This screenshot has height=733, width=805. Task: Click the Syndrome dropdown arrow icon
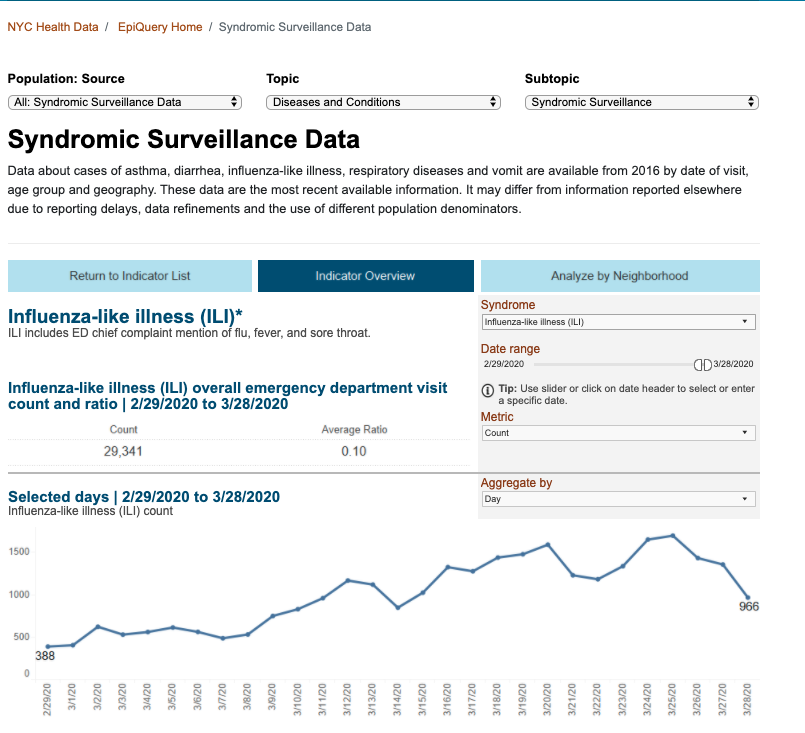(x=744, y=322)
